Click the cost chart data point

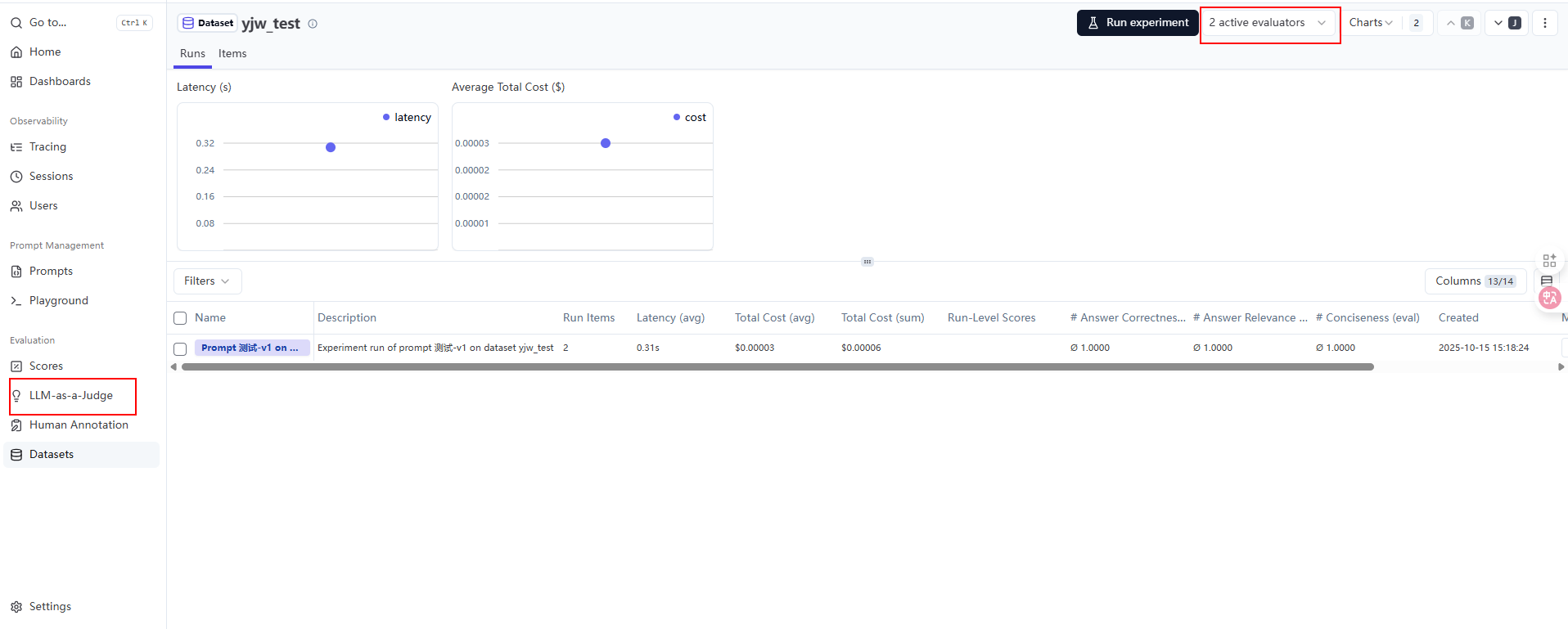606,143
